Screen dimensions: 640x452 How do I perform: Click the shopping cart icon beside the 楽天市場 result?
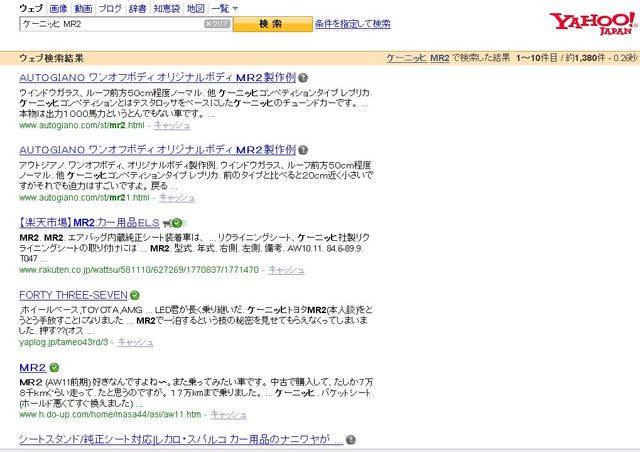(x=167, y=223)
